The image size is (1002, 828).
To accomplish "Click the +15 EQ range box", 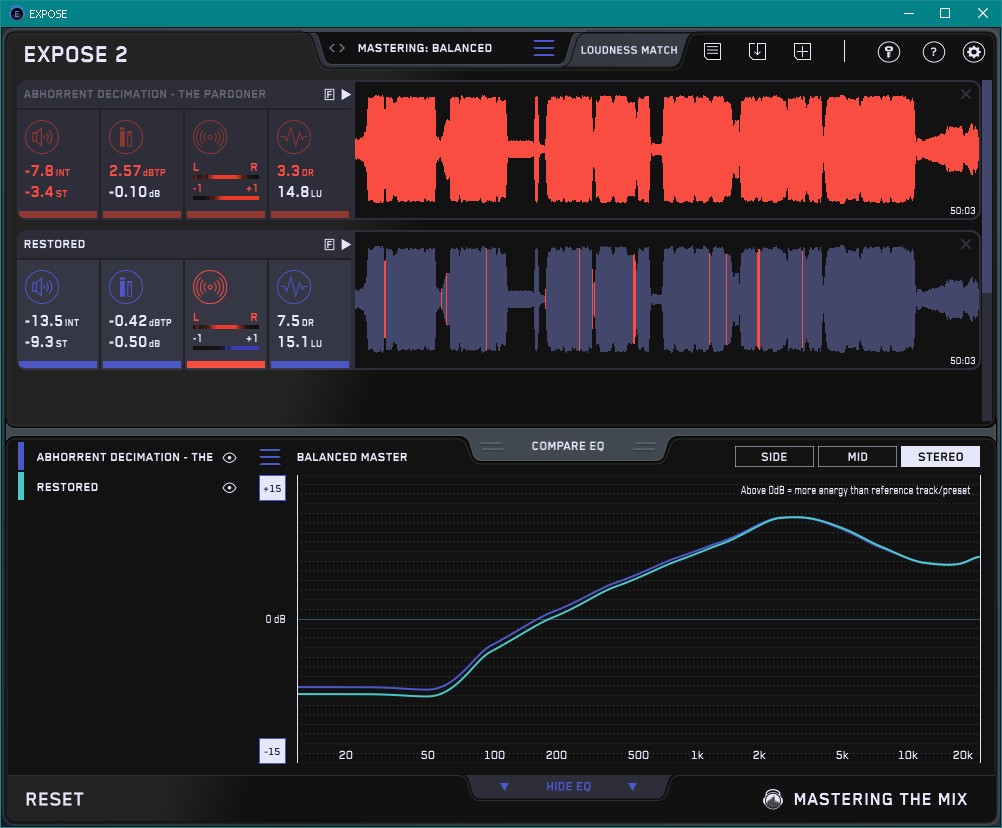I will tap(272, 488).
